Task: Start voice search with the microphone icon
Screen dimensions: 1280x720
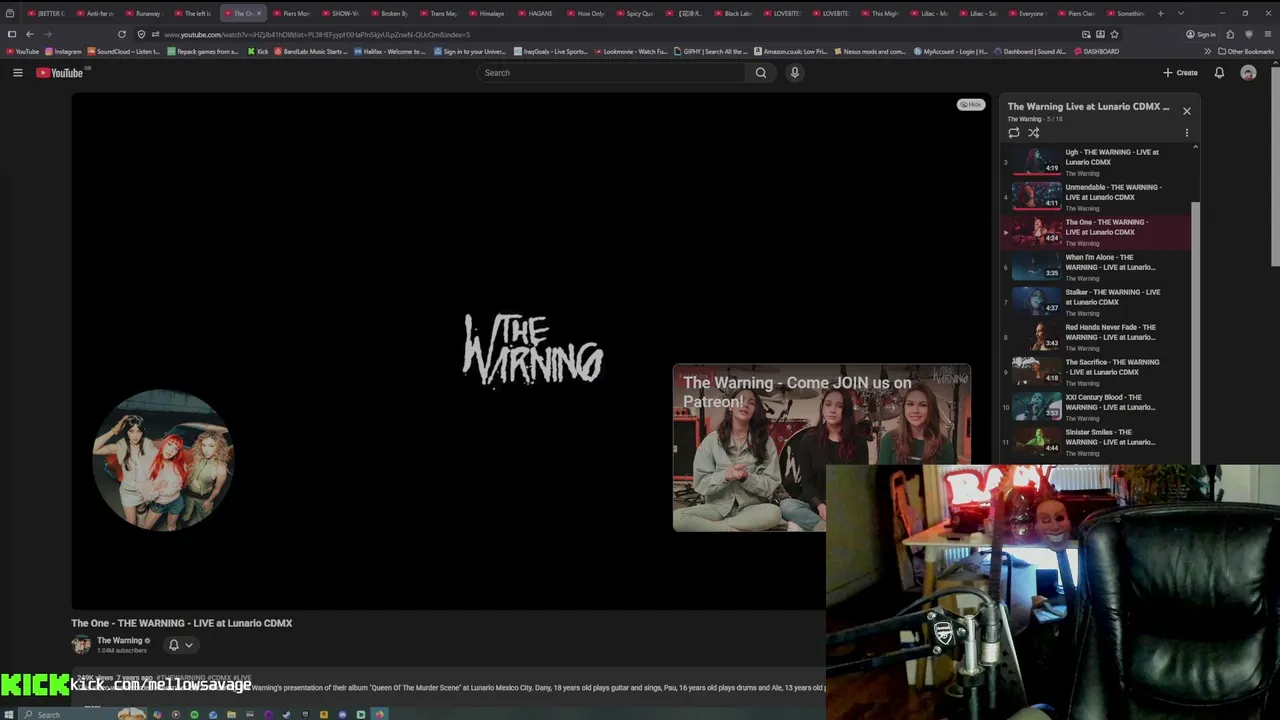Action: click(795, 72)
